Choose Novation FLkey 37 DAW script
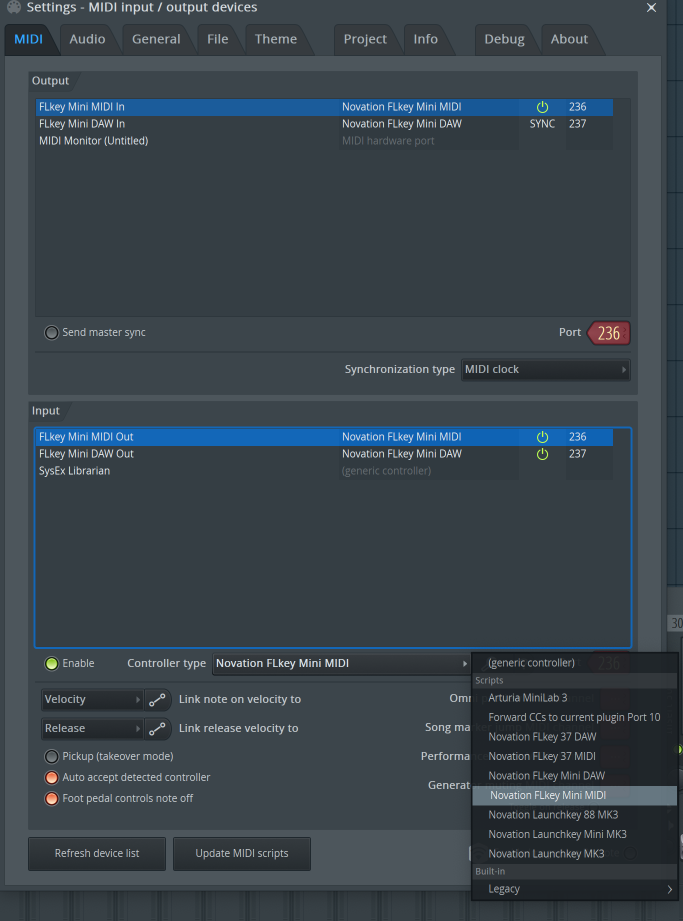The image size is (683, 921). click(575, 737)
